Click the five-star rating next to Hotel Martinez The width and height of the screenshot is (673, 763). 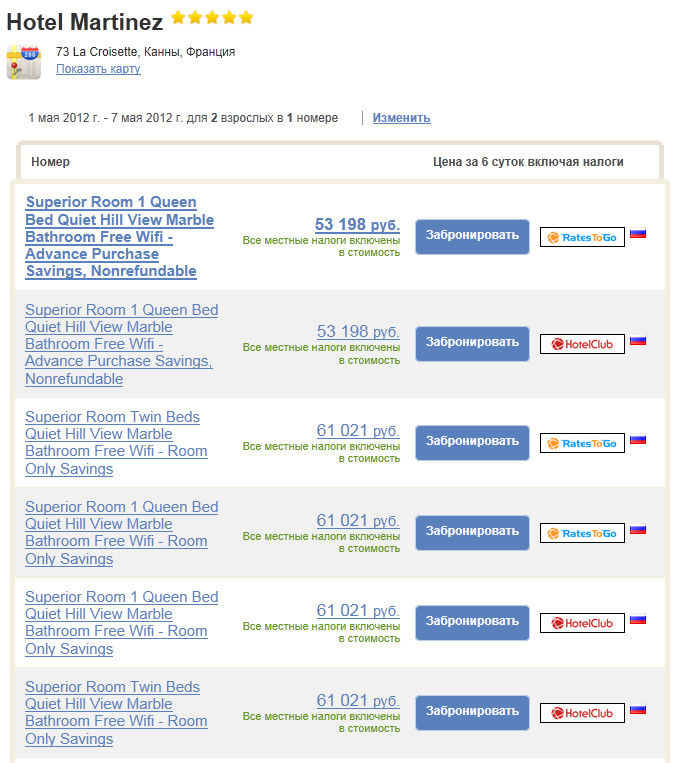pos(212,18)
